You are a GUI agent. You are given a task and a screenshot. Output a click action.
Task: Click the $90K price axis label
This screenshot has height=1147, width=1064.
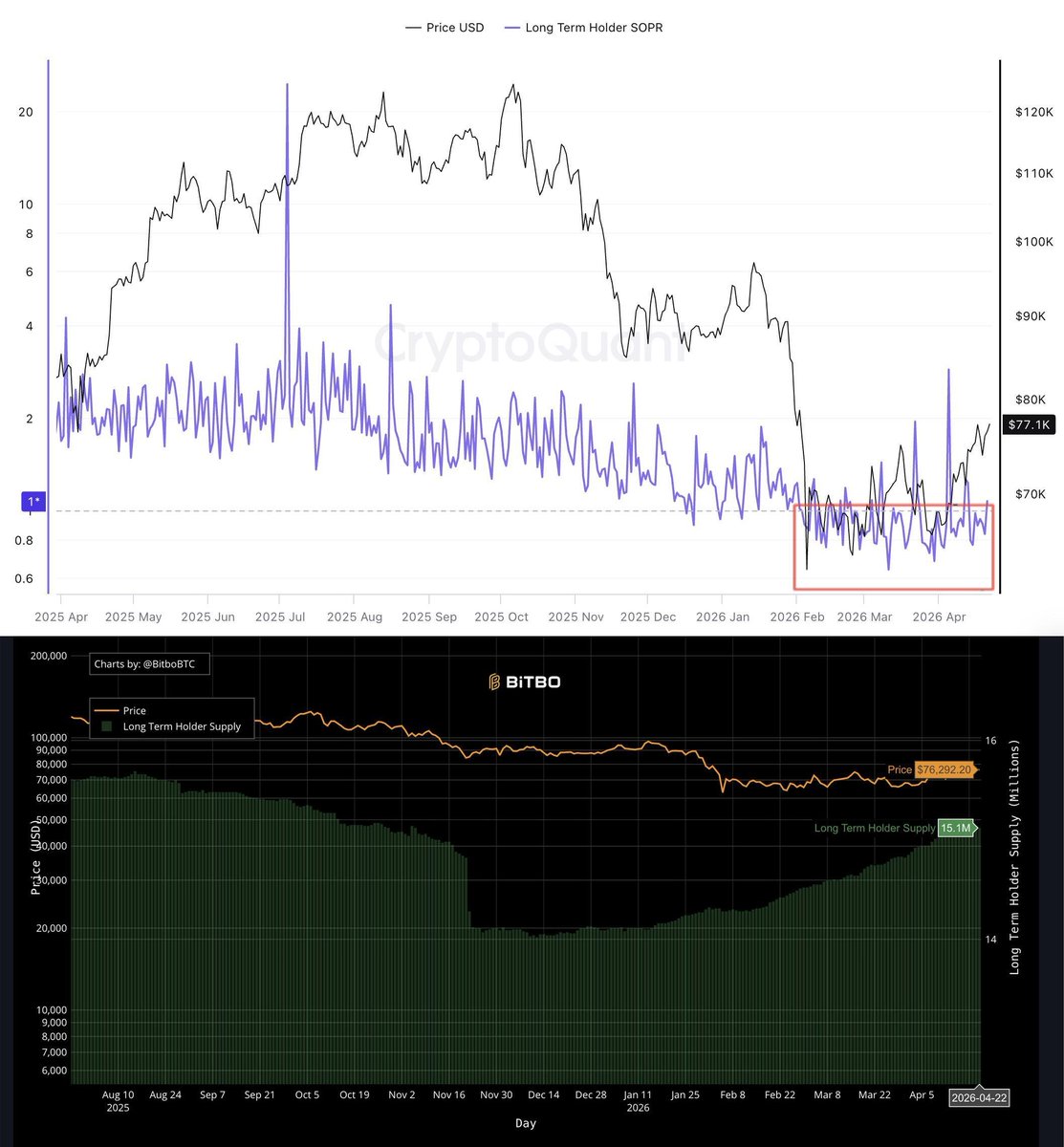1031,316
